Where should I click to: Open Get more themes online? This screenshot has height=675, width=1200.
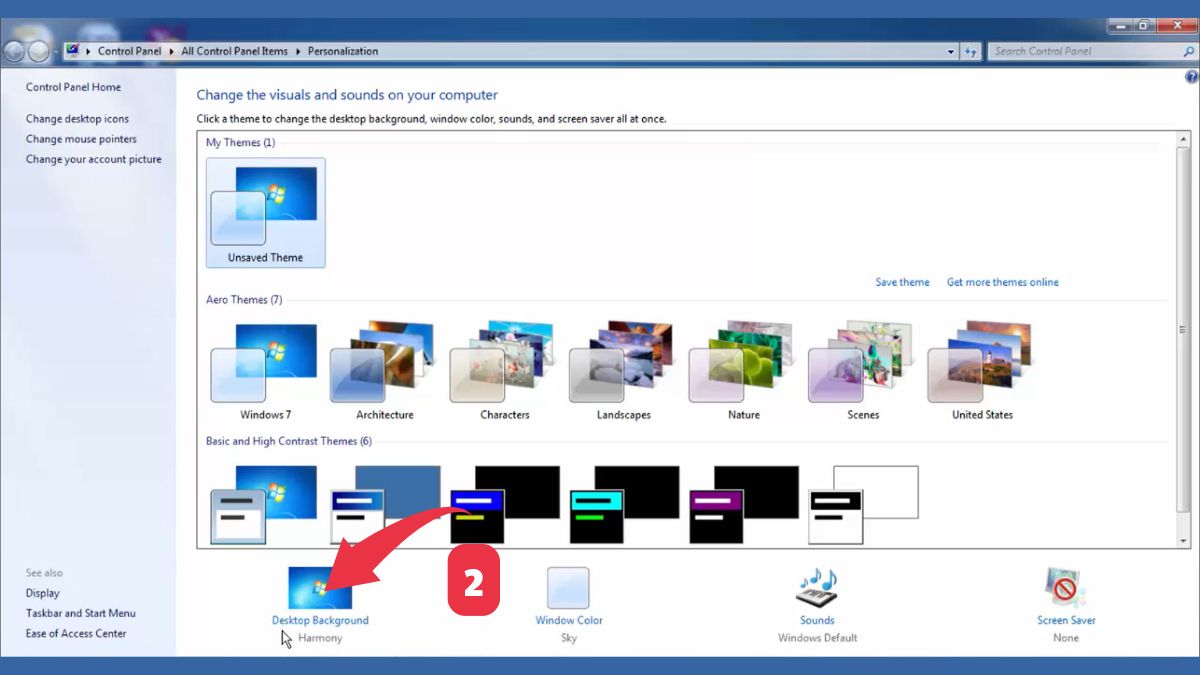(1002, 282)
